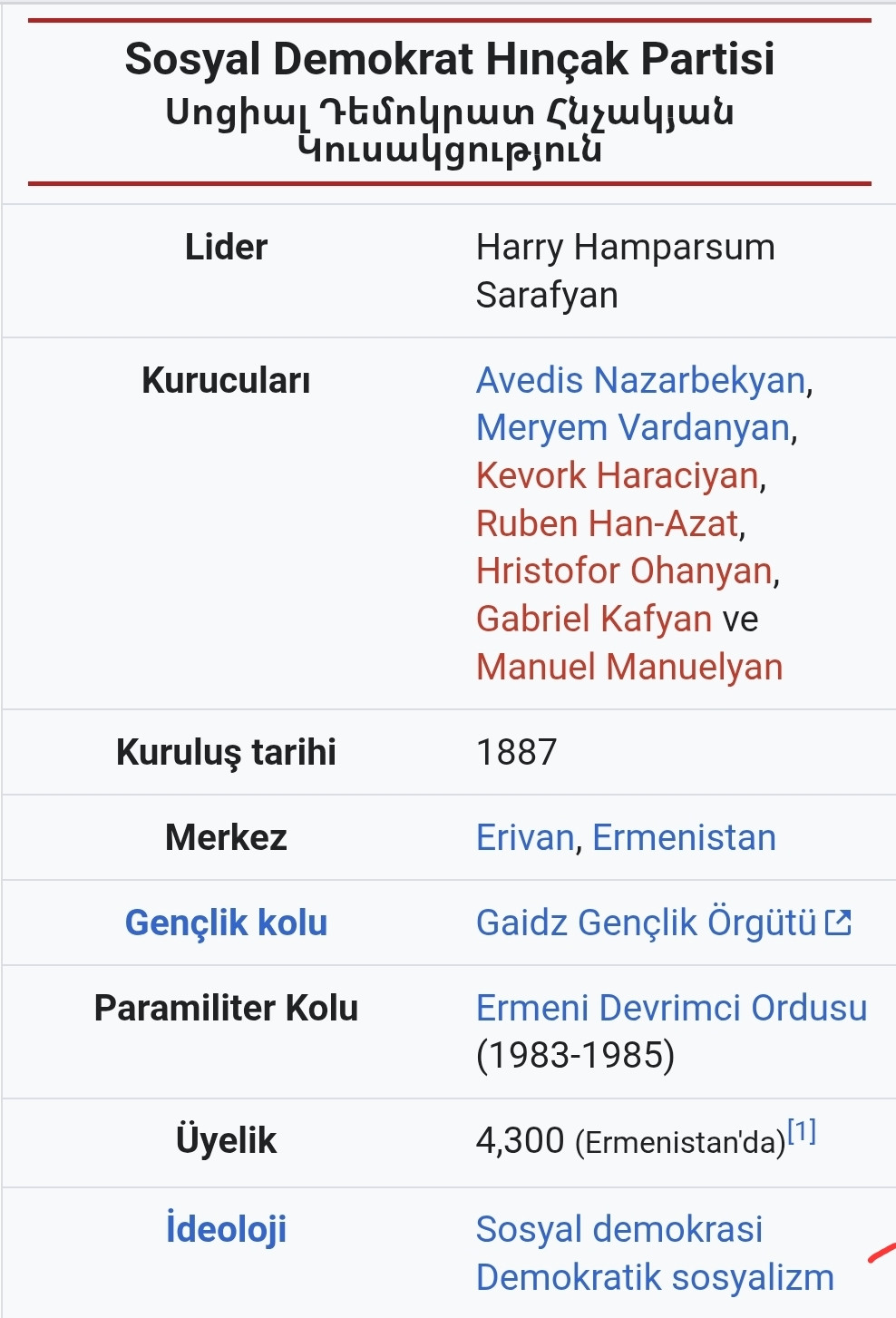
Task: Click the external link icon beside Gaidz Gençlik Örgütü
Action: pos(839,923)
